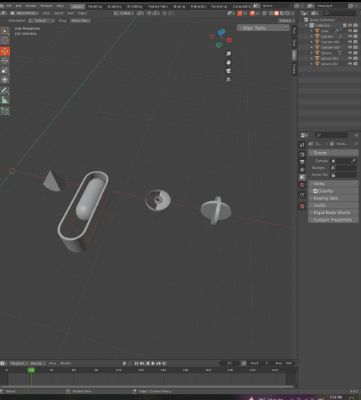Hide Cylinder.002 with its eye icon
The height and width of the screenshot is (400, 361).
click(x=350, y=47)
